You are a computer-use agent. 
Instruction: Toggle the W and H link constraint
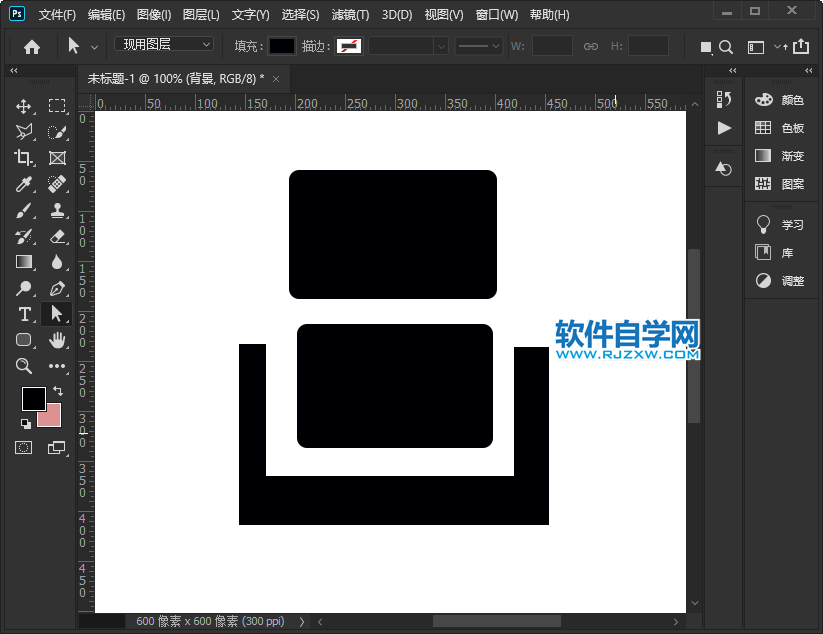(x=592, y=46)
